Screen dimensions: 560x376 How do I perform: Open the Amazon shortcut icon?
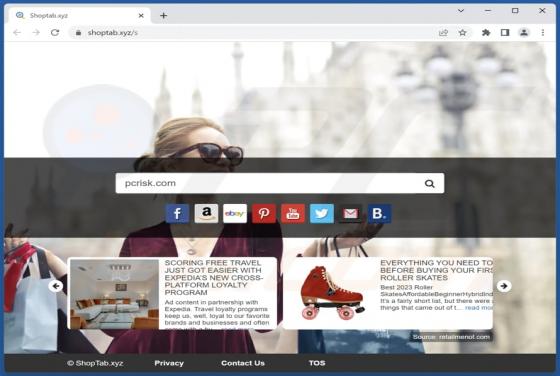pyautogui.click(x=206, y=214)
